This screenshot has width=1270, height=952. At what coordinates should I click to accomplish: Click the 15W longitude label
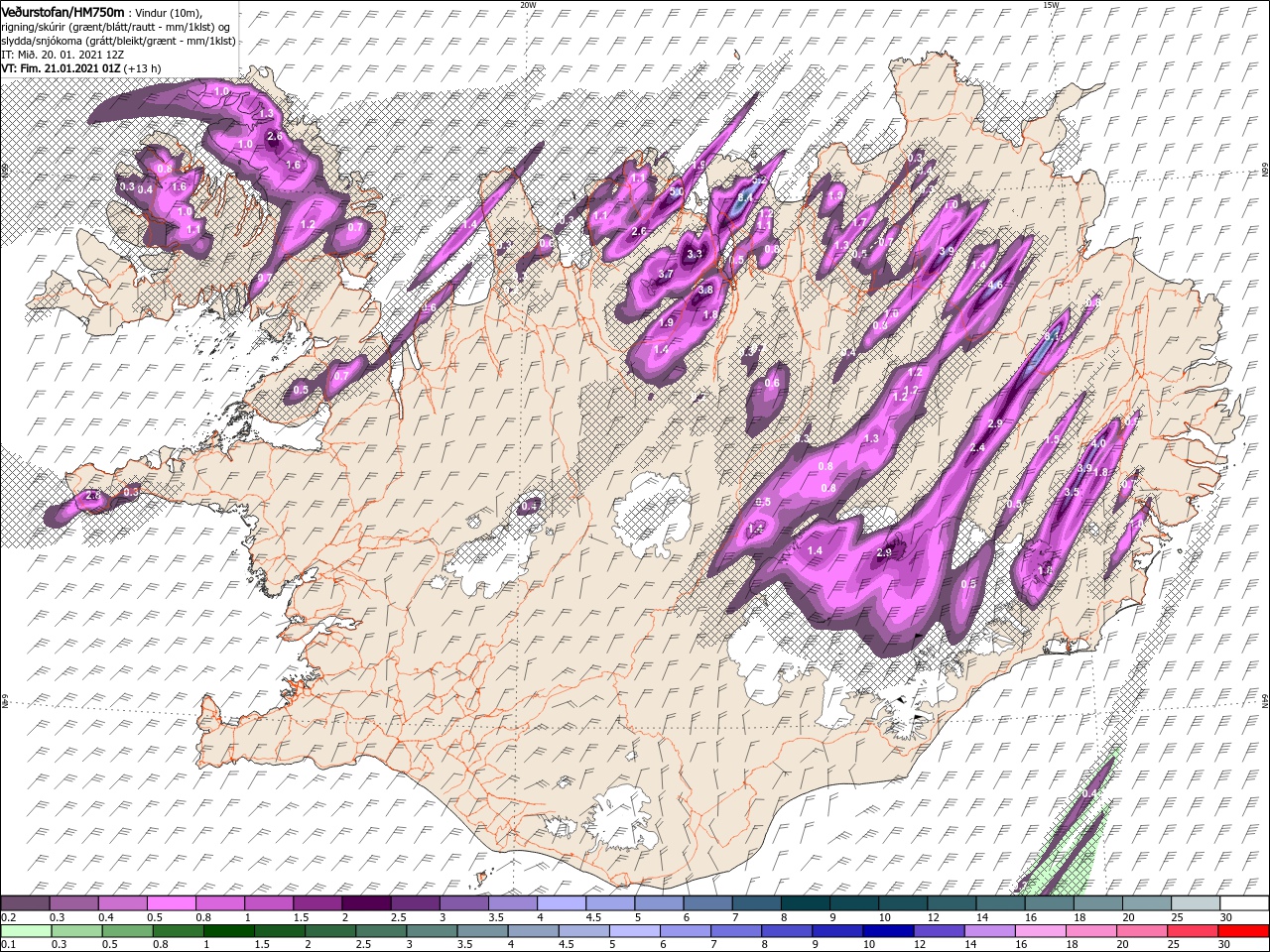tap(1051, 4)
